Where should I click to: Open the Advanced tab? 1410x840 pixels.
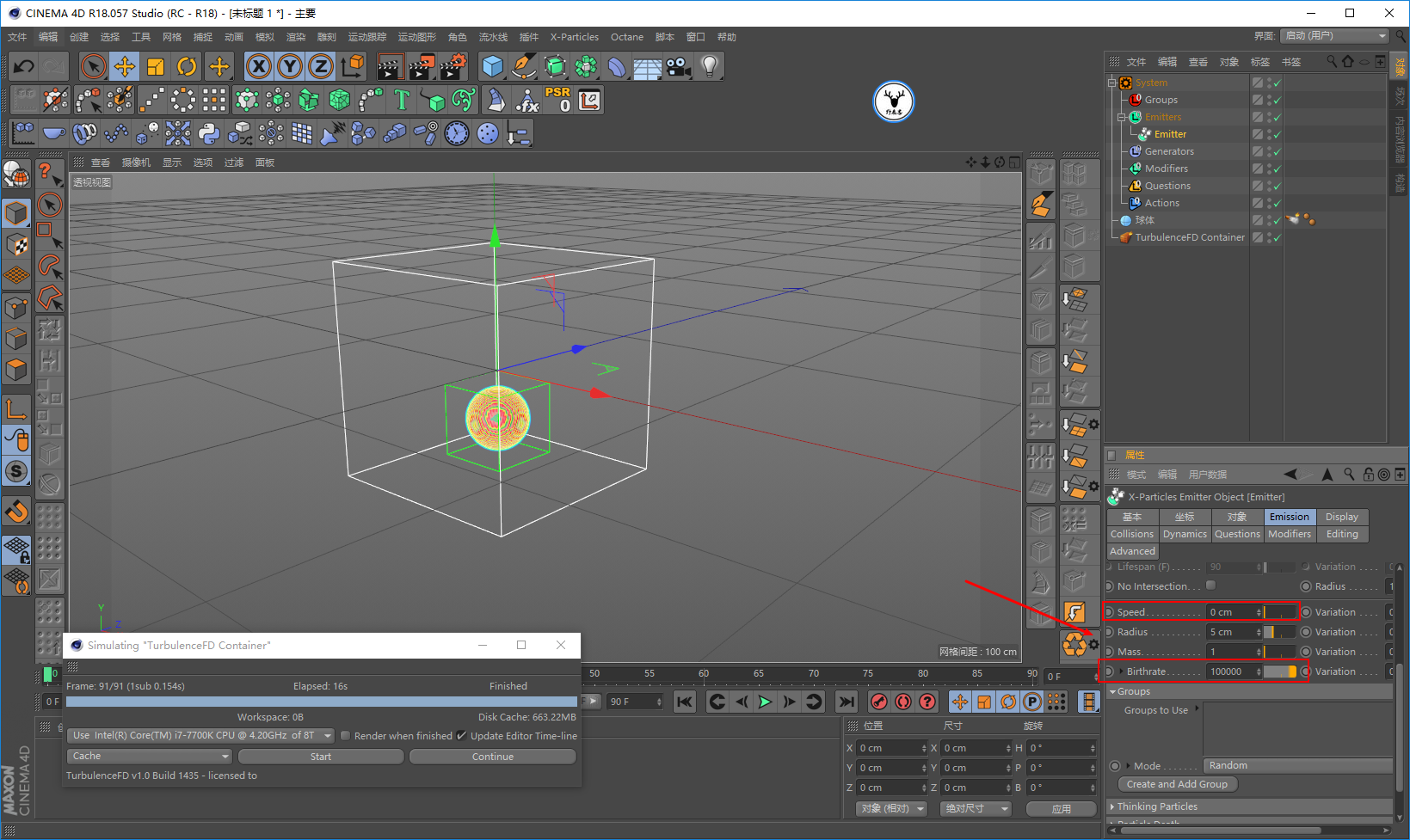coord(1133,551)
